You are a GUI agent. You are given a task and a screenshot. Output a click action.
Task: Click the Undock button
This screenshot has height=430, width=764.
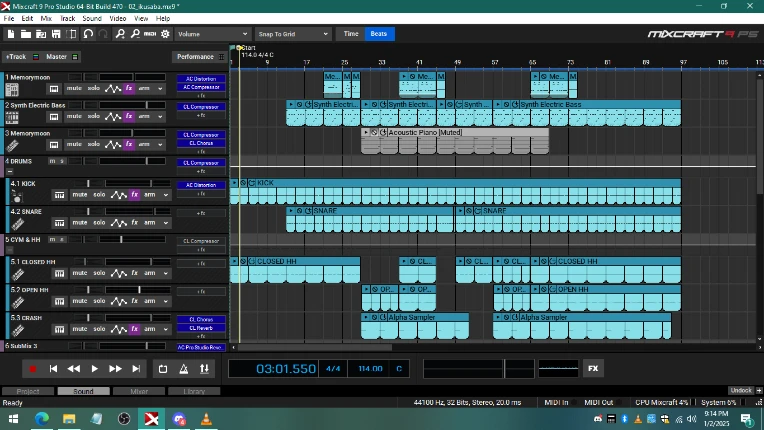(741, 391)
